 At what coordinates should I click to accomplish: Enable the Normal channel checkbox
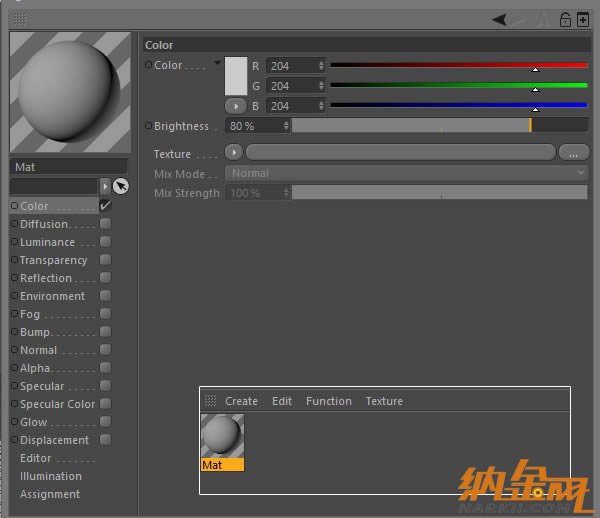click(105, 349)
